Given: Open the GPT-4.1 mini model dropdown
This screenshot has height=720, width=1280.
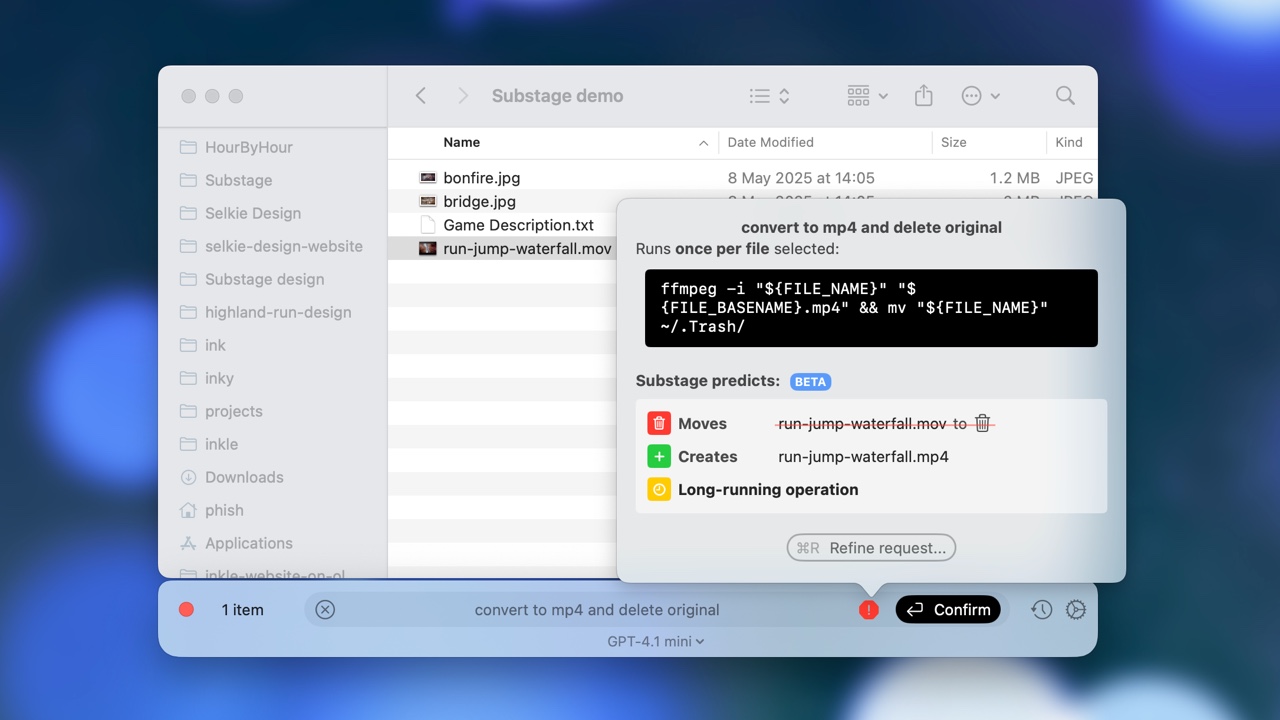Looking at the screenshot, I should pyautogui.click(x=656, y=642).
